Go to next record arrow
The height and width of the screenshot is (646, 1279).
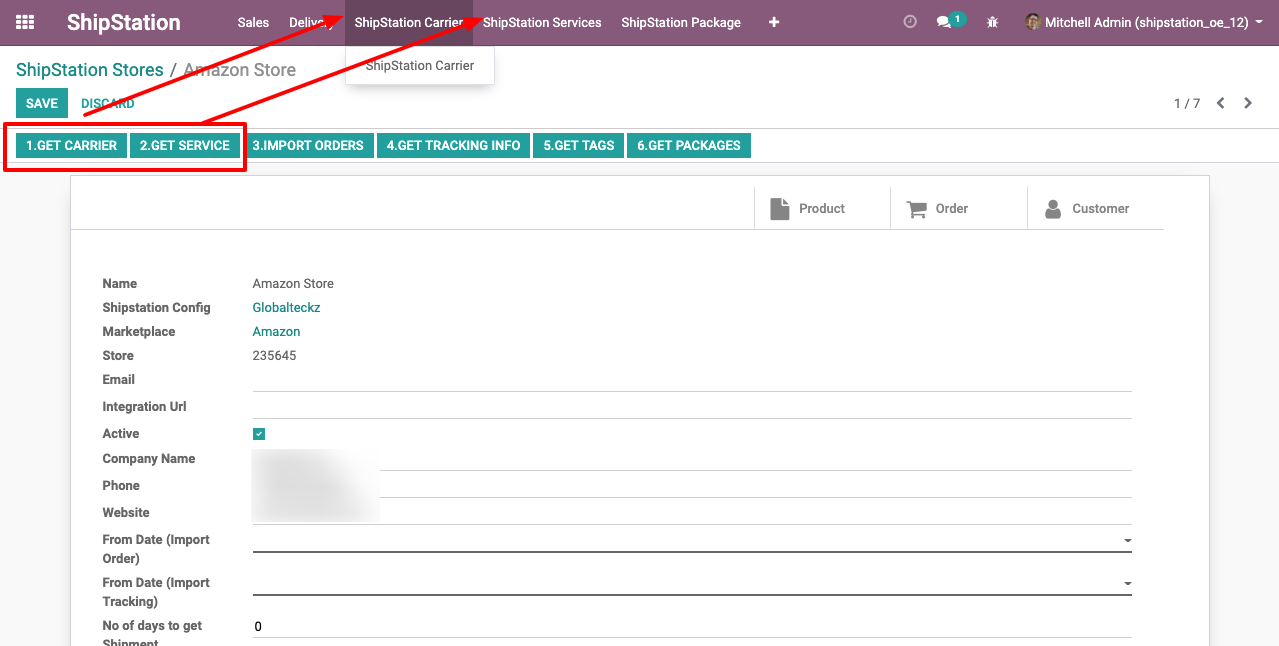coord(1248,103)
